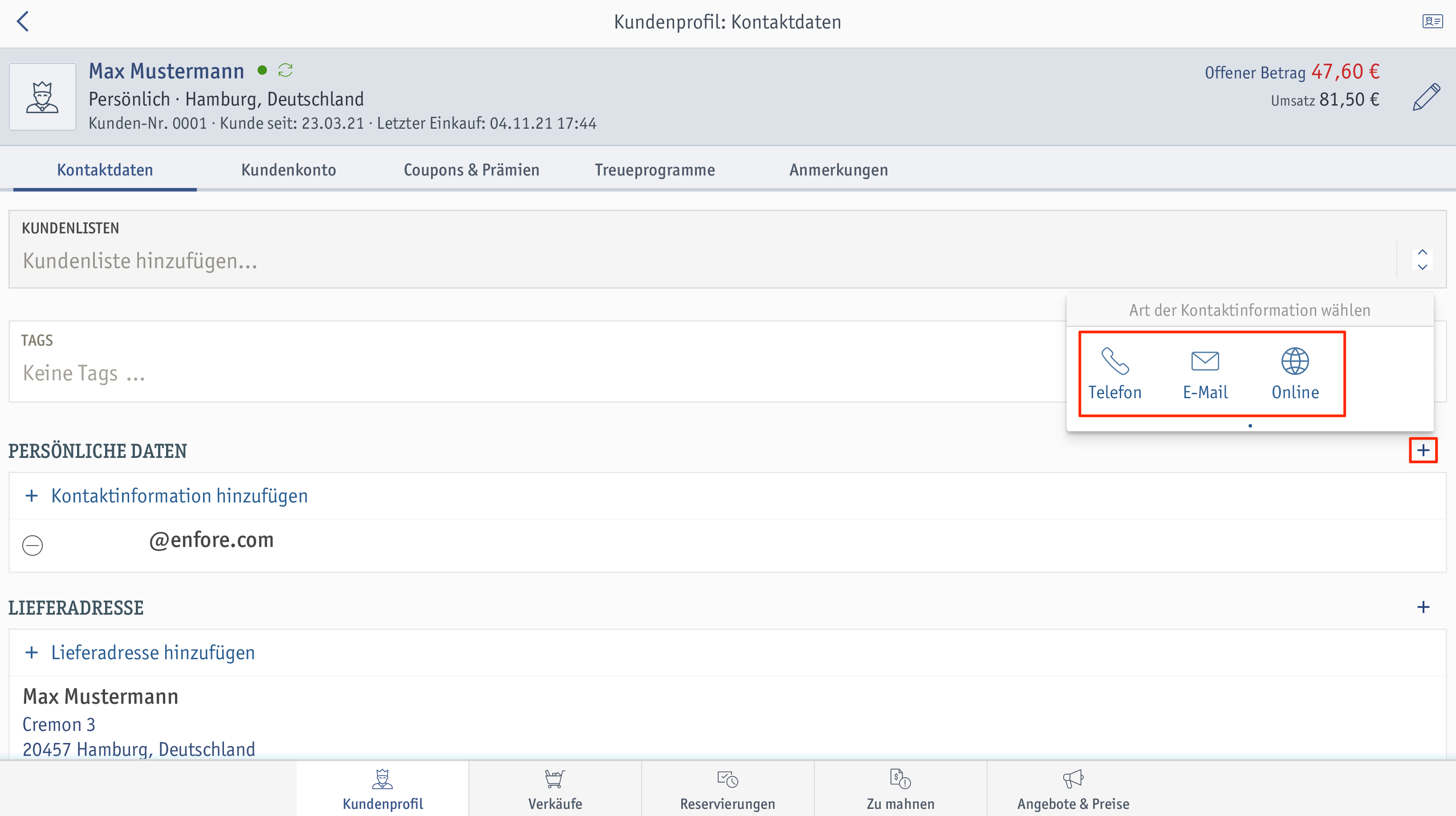The image size is (1456, 816).
Task: Select the Treueprogramme tab
Action: click(655, 170)
